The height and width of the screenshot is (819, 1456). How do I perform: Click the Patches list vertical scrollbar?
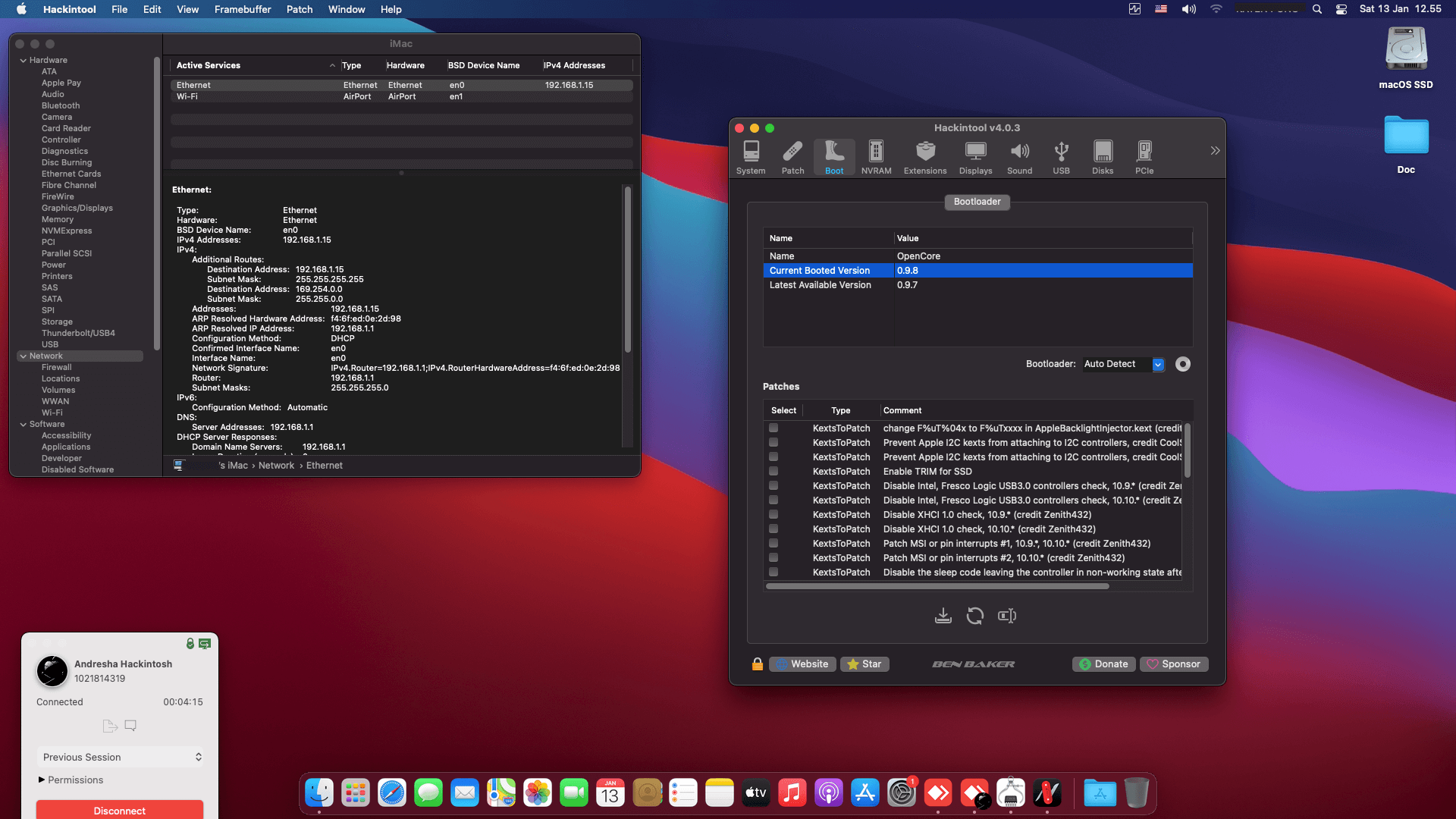click(1188, 450)
